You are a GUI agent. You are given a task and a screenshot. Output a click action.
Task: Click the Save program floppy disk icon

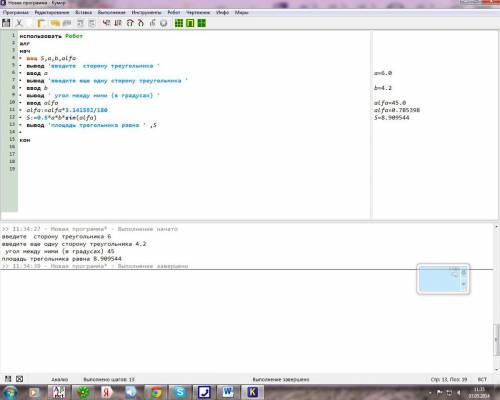[6, 23]
